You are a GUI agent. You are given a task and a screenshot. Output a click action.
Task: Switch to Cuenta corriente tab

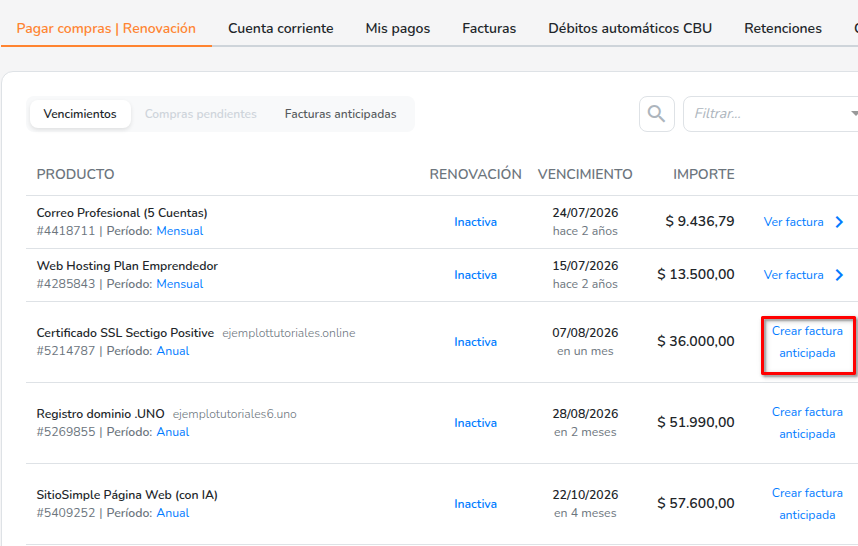[x=281, y=28]
